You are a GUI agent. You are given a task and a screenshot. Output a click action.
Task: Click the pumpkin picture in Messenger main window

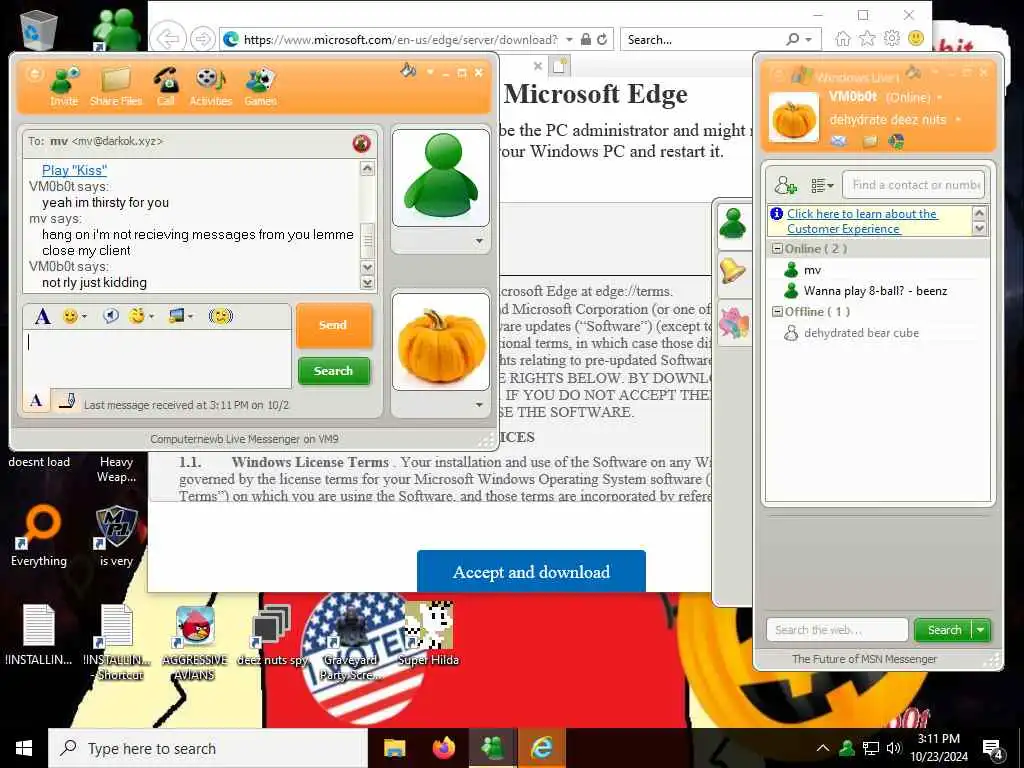(x=794, y=118)
